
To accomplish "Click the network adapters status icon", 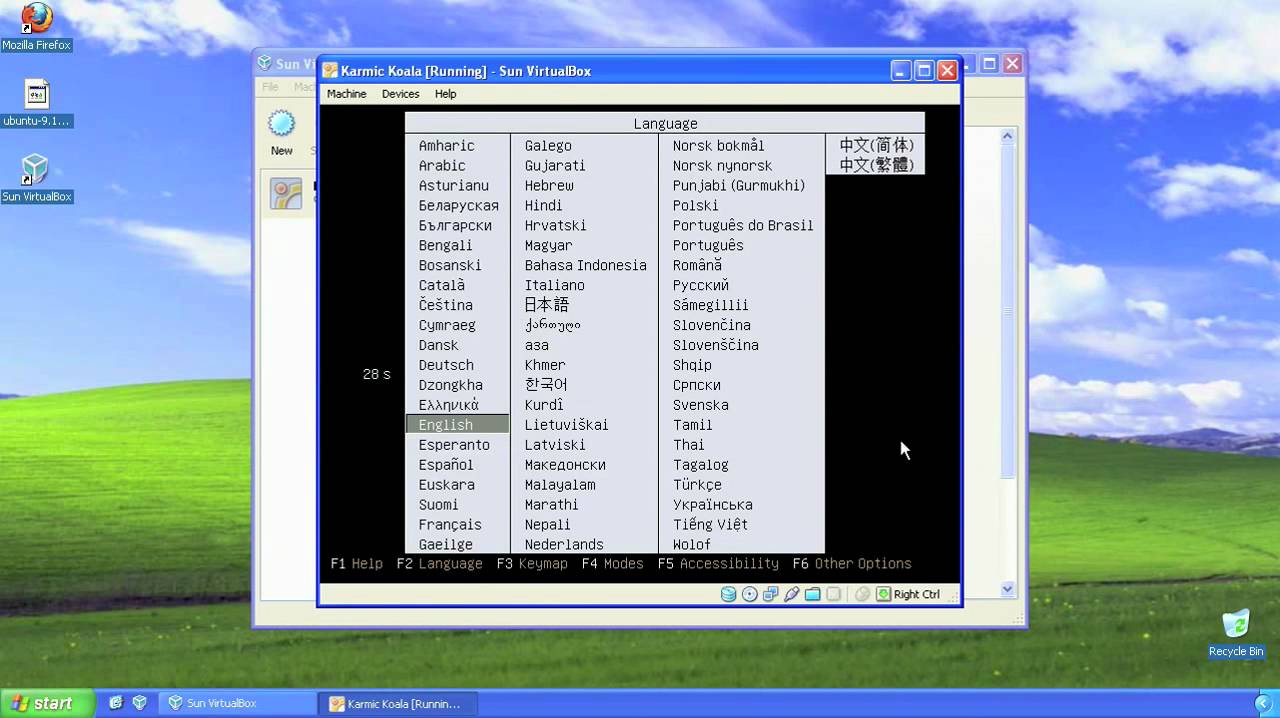I will 770,594.
